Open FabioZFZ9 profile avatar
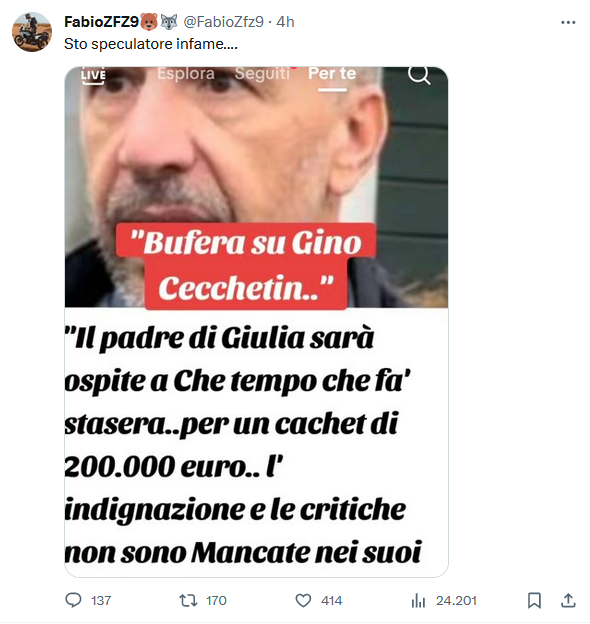590x624 pixels. click(x=32, y=32)
